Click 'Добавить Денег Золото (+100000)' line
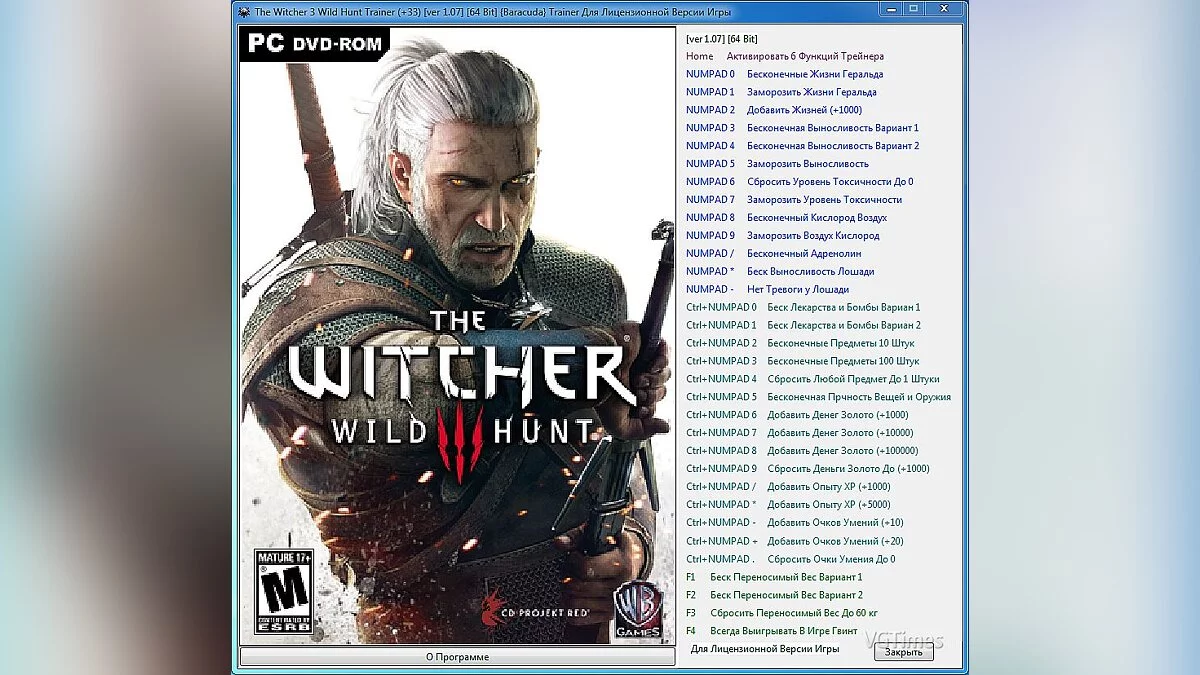The width and height of the screenshot is (1200, 675). tap(843, 452)
